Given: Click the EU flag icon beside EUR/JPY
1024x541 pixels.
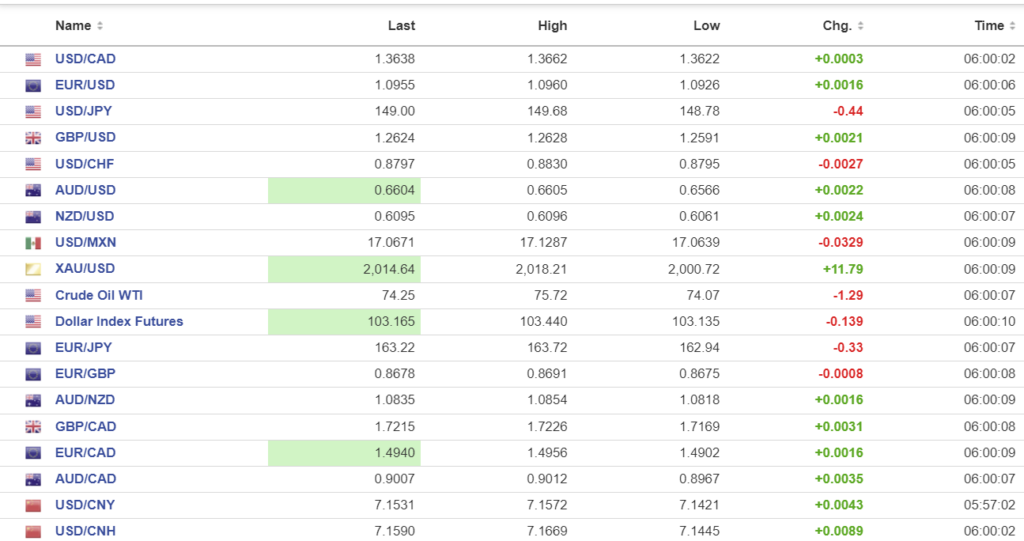Looking at the screenshot, I should click(33, 348).
